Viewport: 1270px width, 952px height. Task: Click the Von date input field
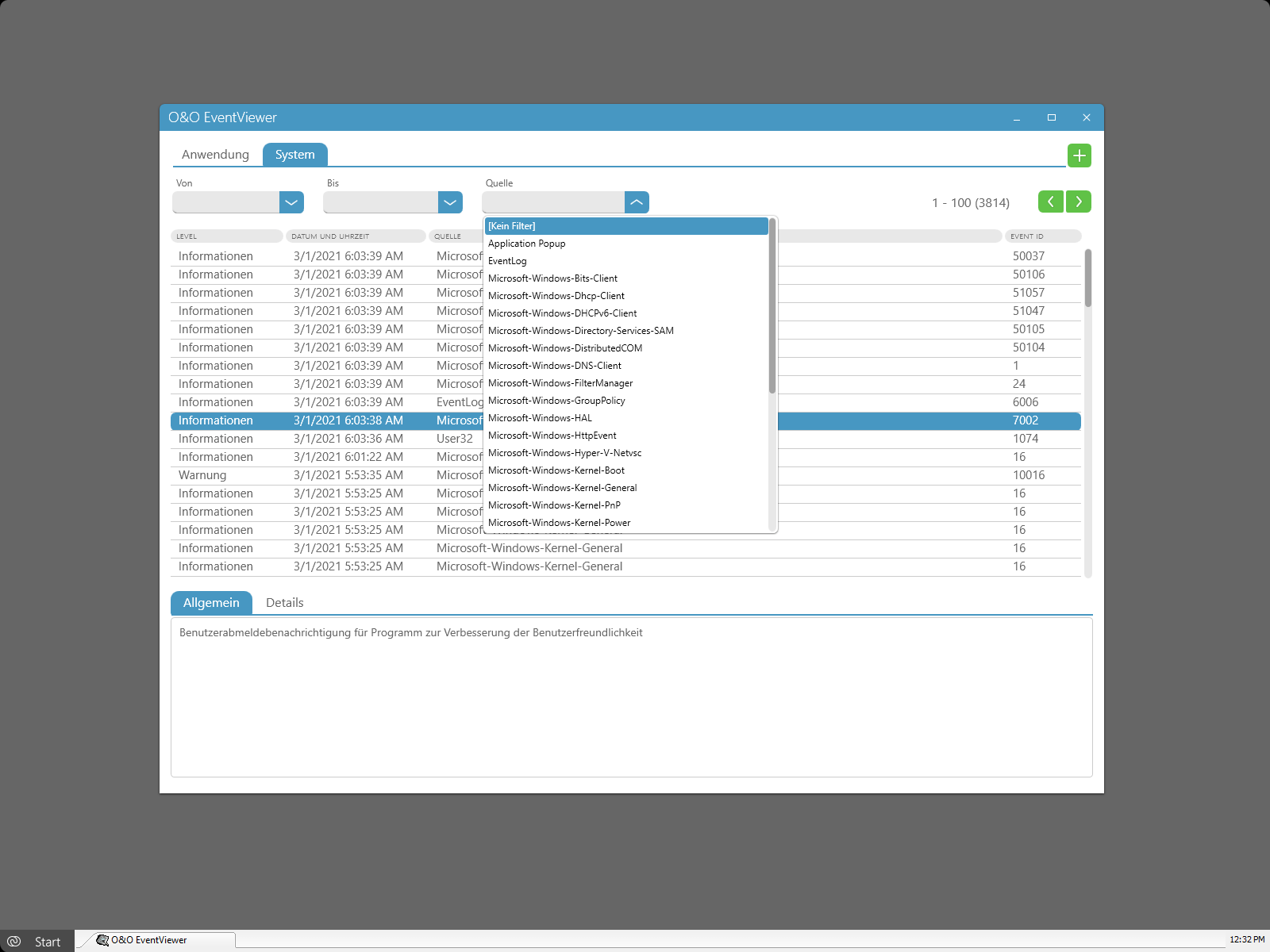pyautogui.click(x=226, y=202)
